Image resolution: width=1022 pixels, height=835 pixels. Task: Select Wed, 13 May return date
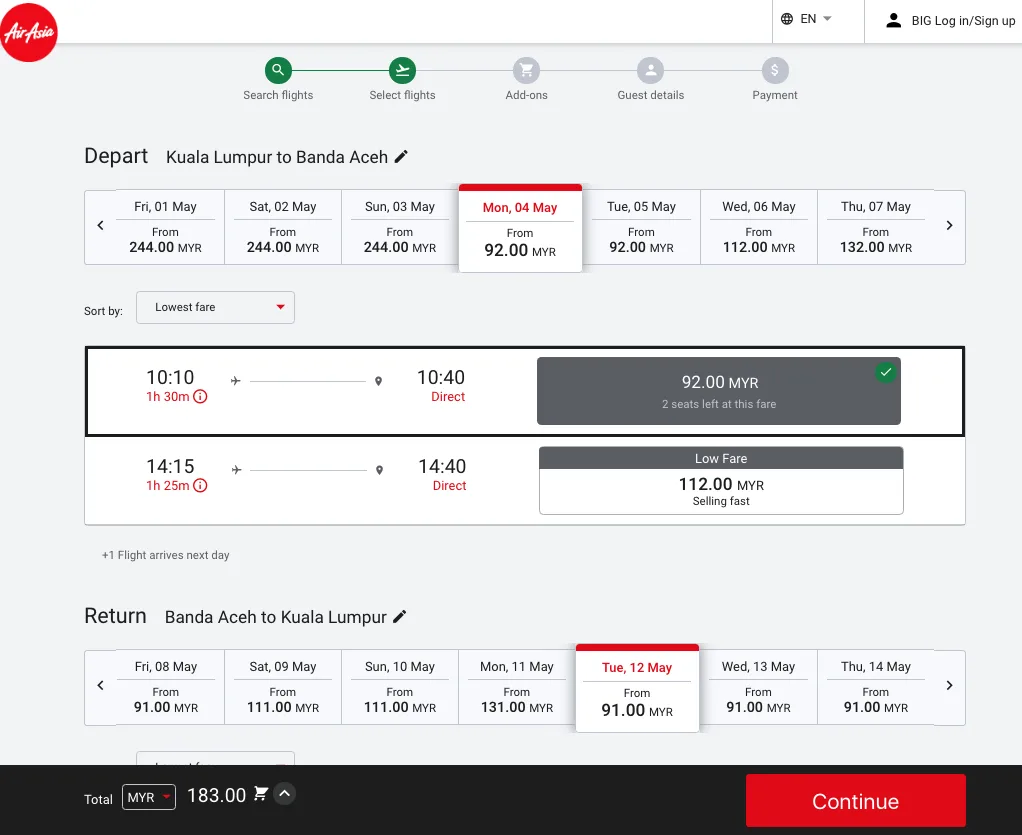point(758,687)
